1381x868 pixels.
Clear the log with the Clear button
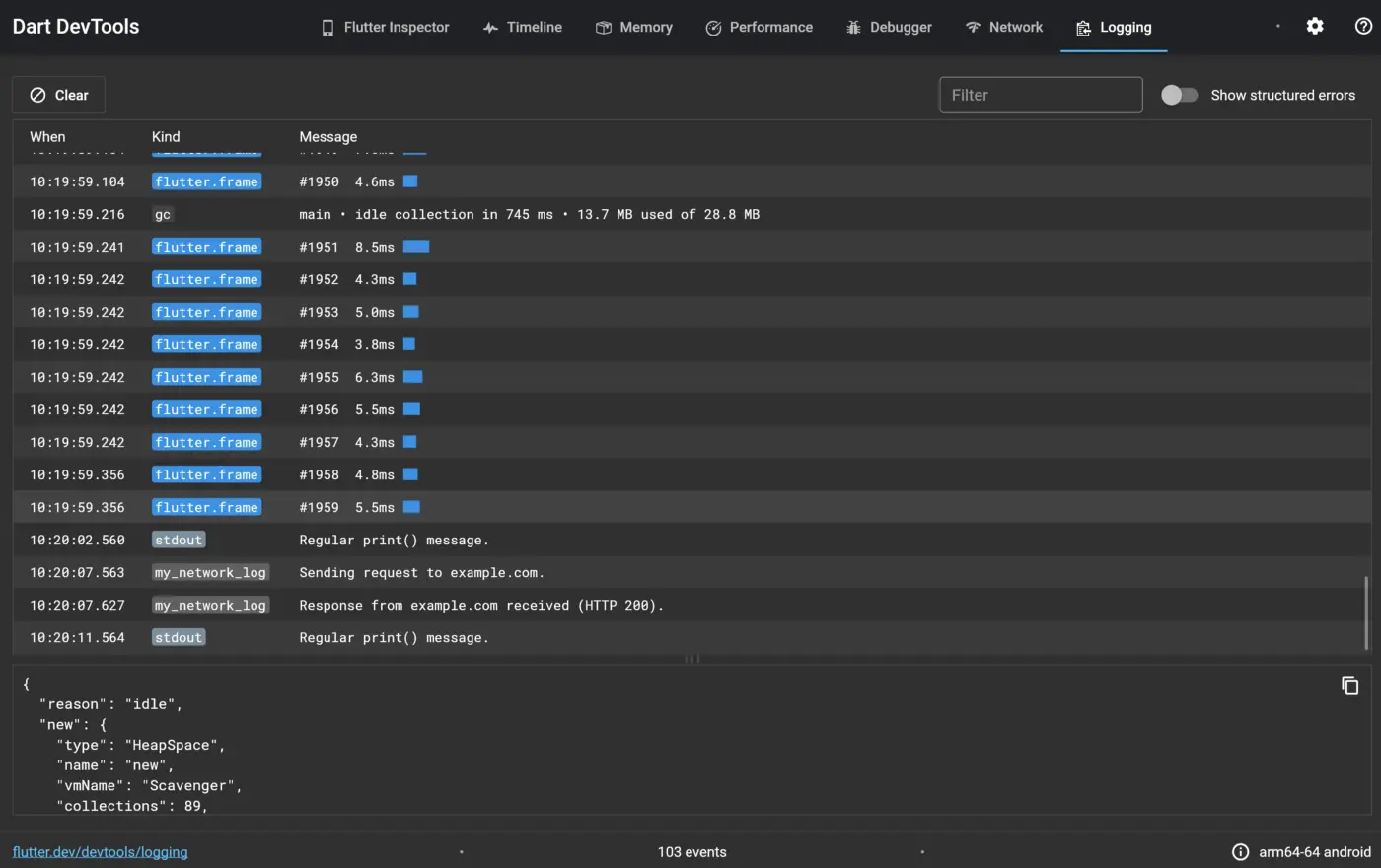tap(59, 95)
